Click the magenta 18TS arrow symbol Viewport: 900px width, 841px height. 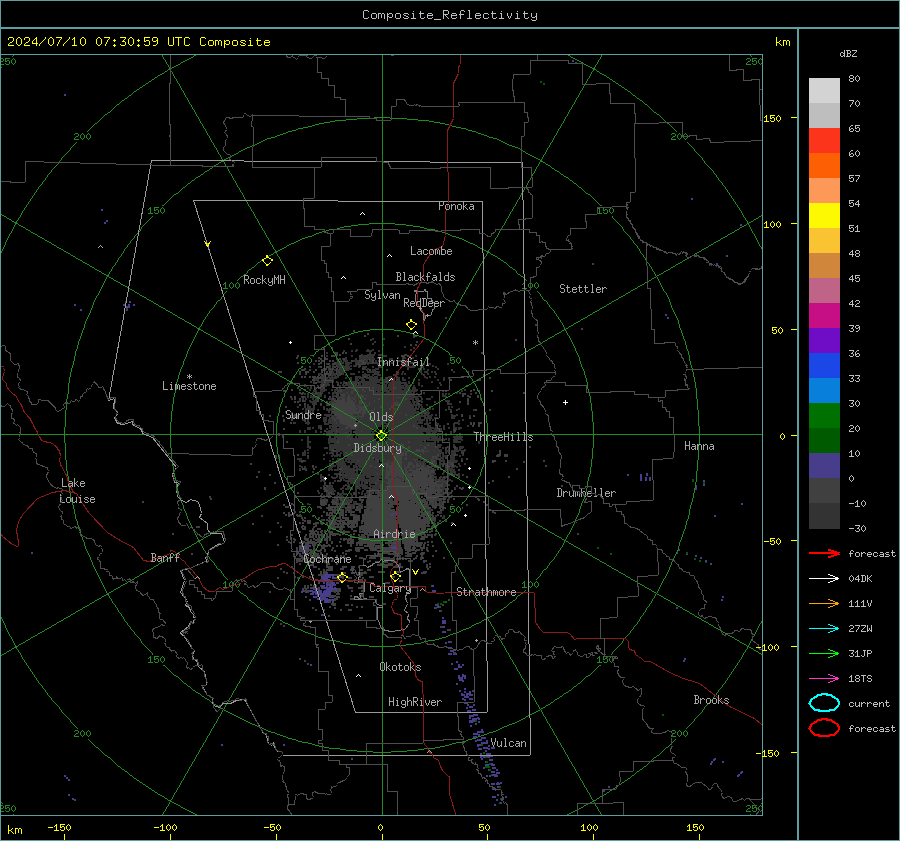click(x=824, y=679)
